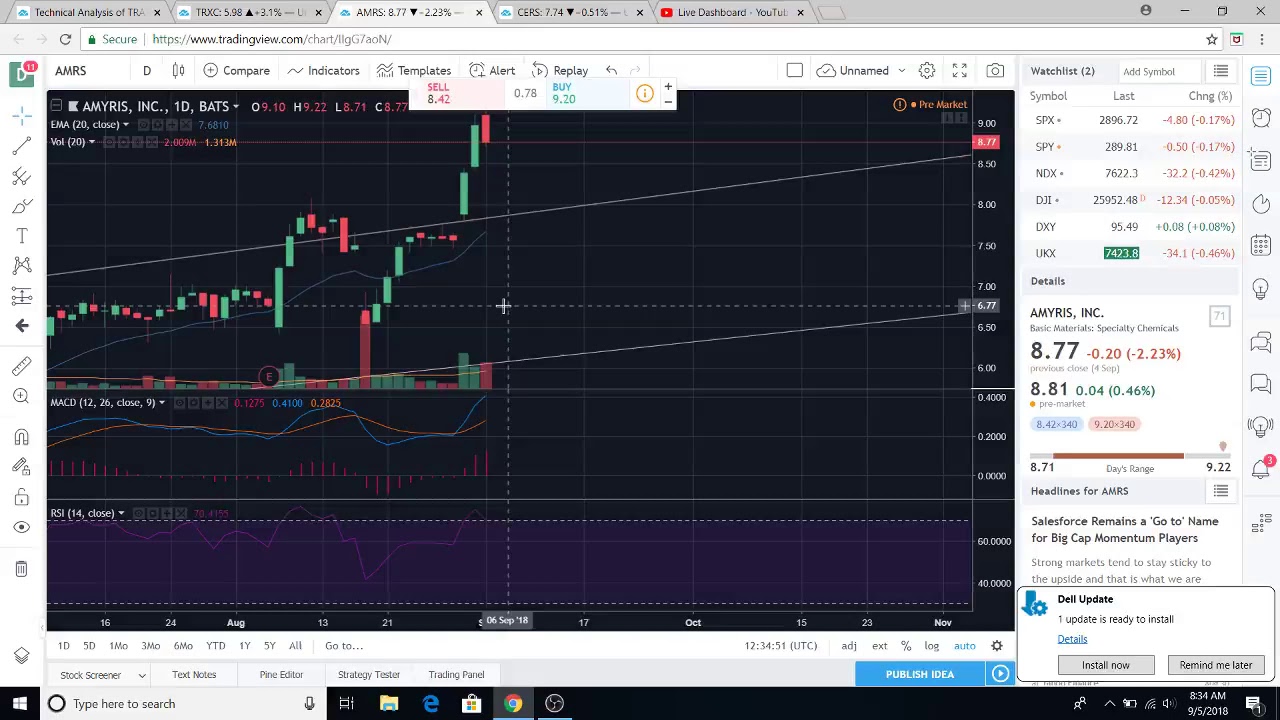
Task: Open the Compare symbol tool
Action: (x=236, y=71)
